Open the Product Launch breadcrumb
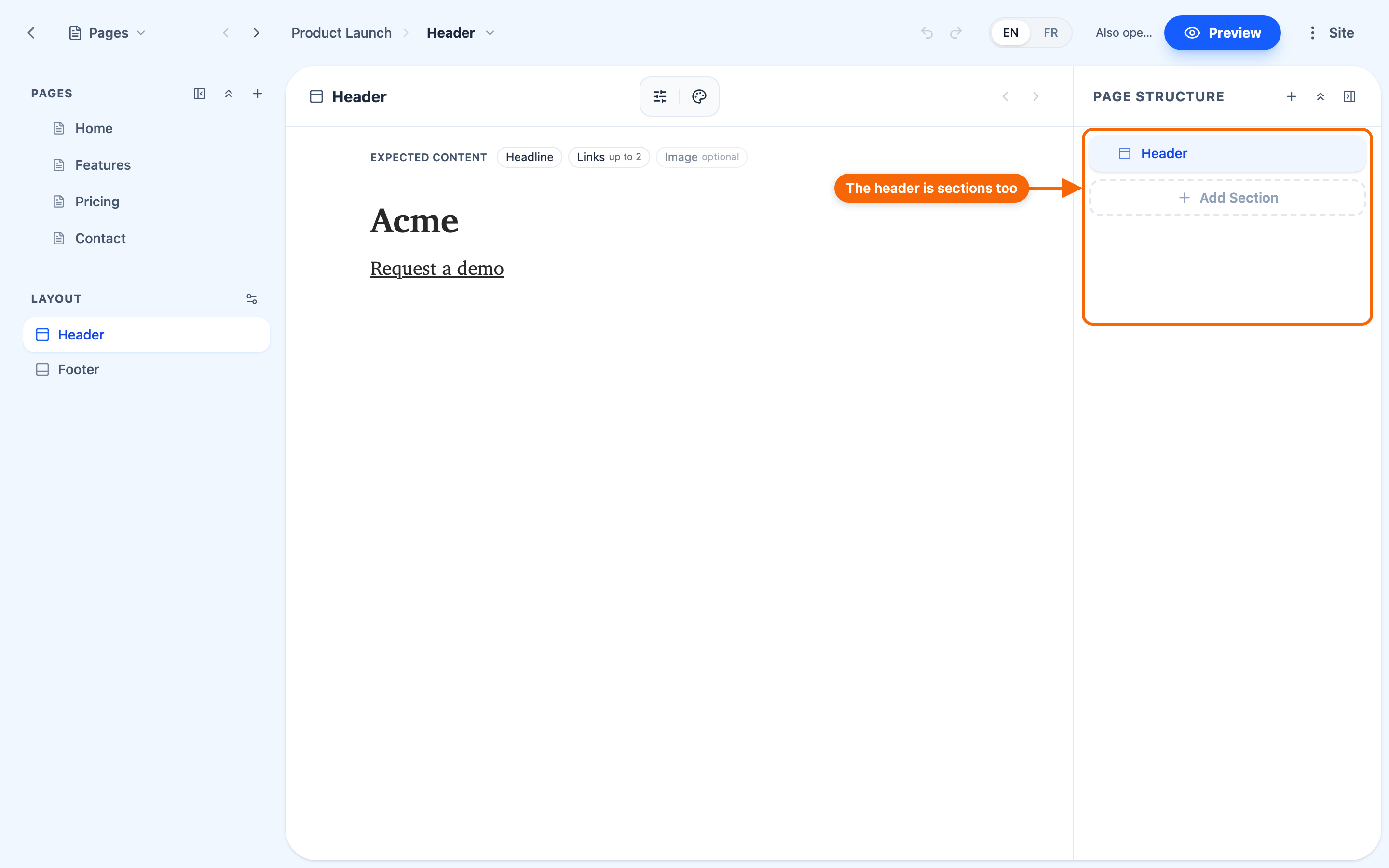The image size is (1389, 868). click(x=341, y=33)
